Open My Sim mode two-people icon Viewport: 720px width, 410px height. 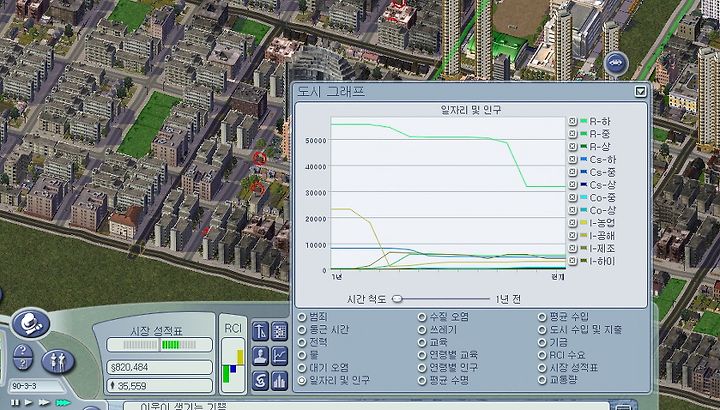tap(58, 361)
